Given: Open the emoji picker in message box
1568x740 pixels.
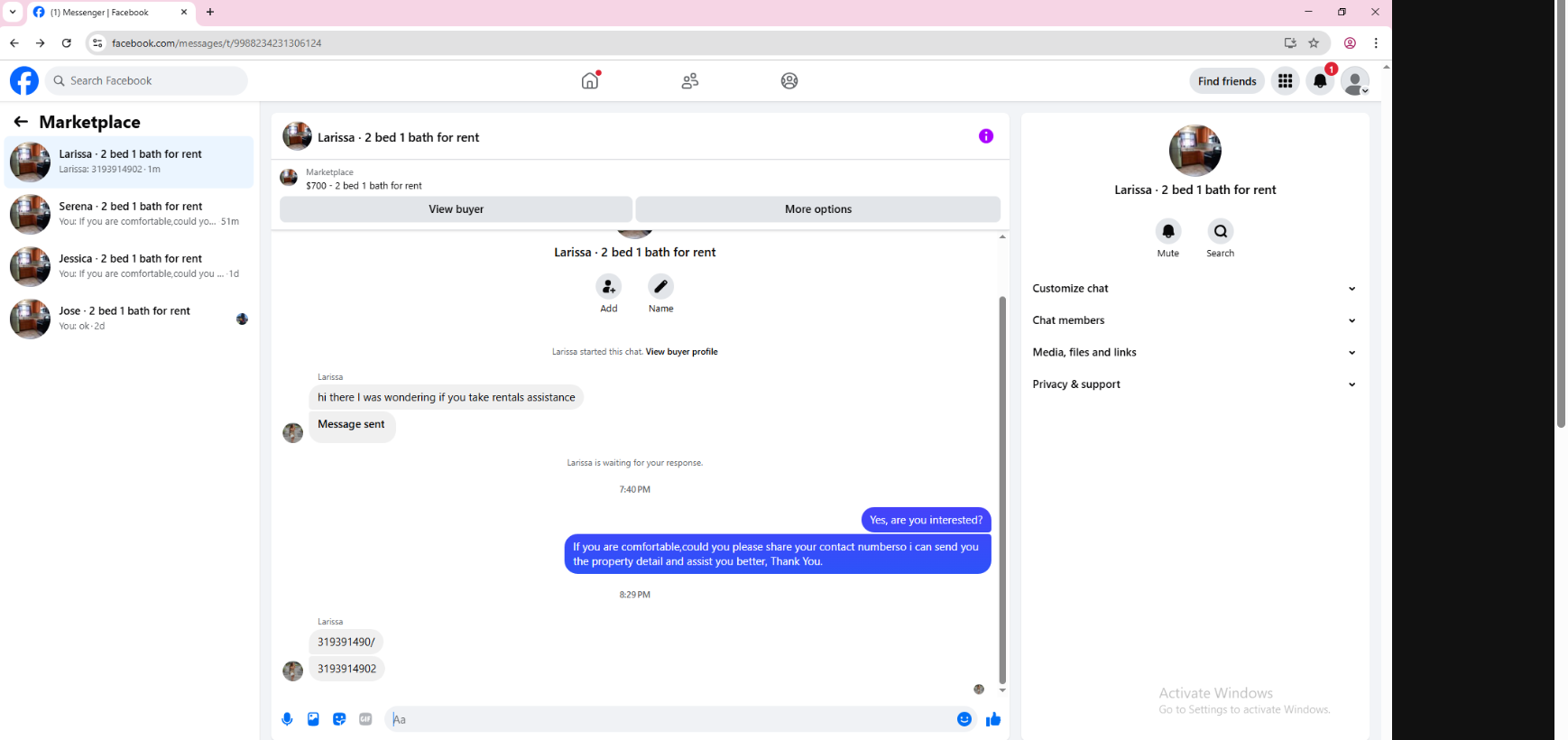Looking at the screenshot, I should tap(964, 719).
